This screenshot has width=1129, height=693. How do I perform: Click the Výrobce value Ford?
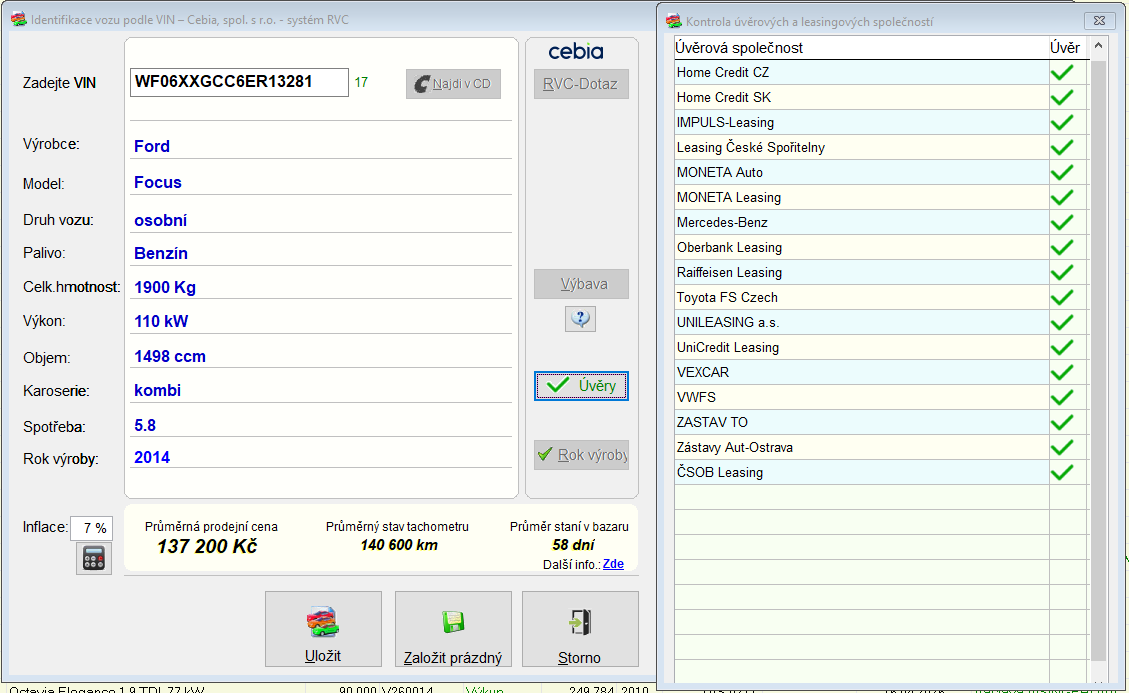pos(152,146)
